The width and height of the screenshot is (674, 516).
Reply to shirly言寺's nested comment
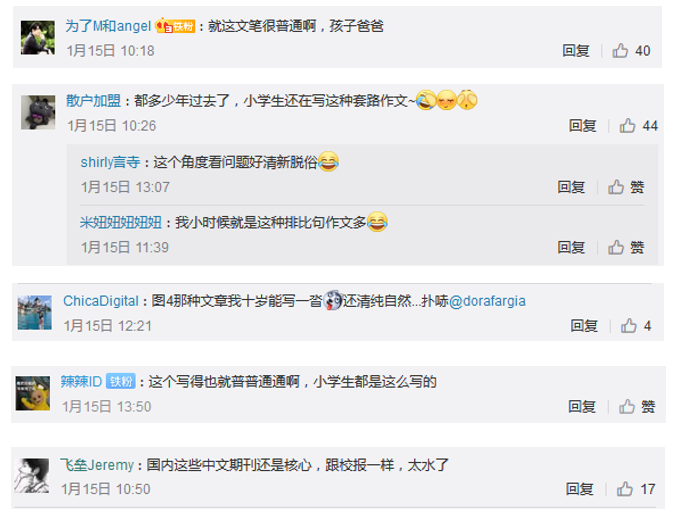pyautogui.click(x=571, y=187)
